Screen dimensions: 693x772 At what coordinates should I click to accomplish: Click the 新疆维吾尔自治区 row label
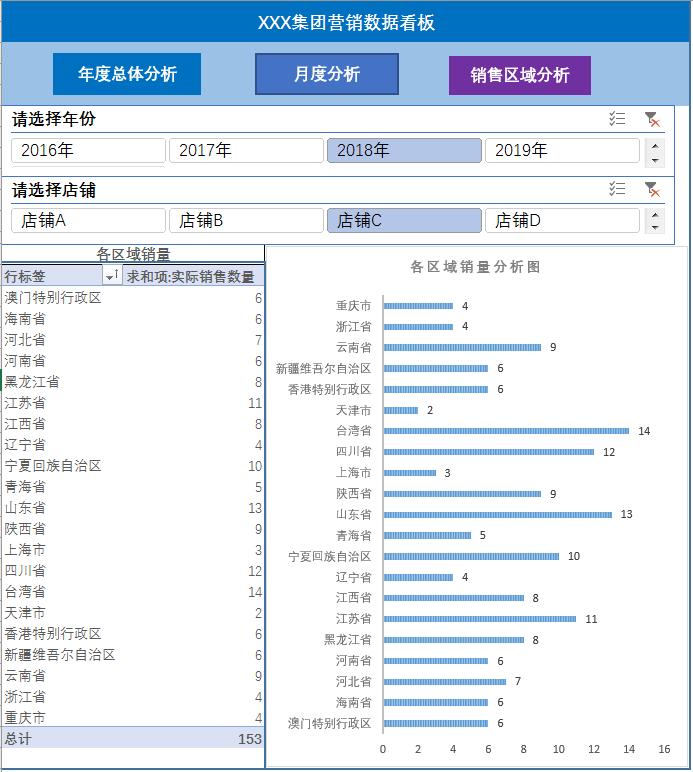(60, 655)
